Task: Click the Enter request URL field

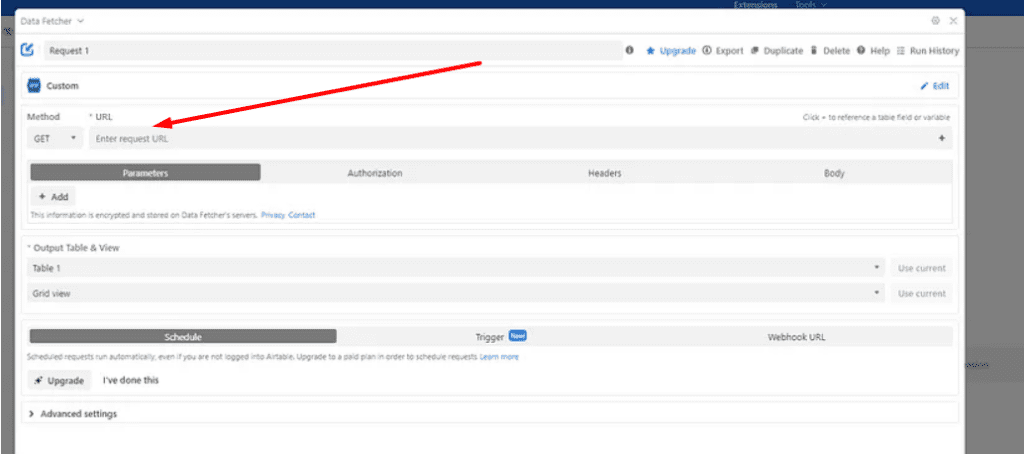Action: coord(500,139)
